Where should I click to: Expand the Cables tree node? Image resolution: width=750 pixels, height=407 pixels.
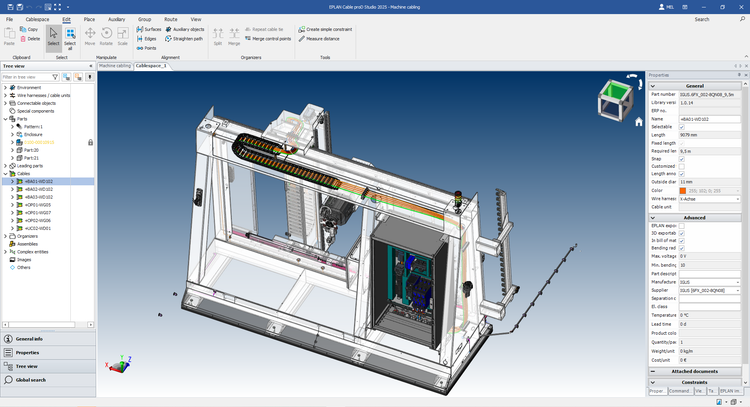pos(6,173)
